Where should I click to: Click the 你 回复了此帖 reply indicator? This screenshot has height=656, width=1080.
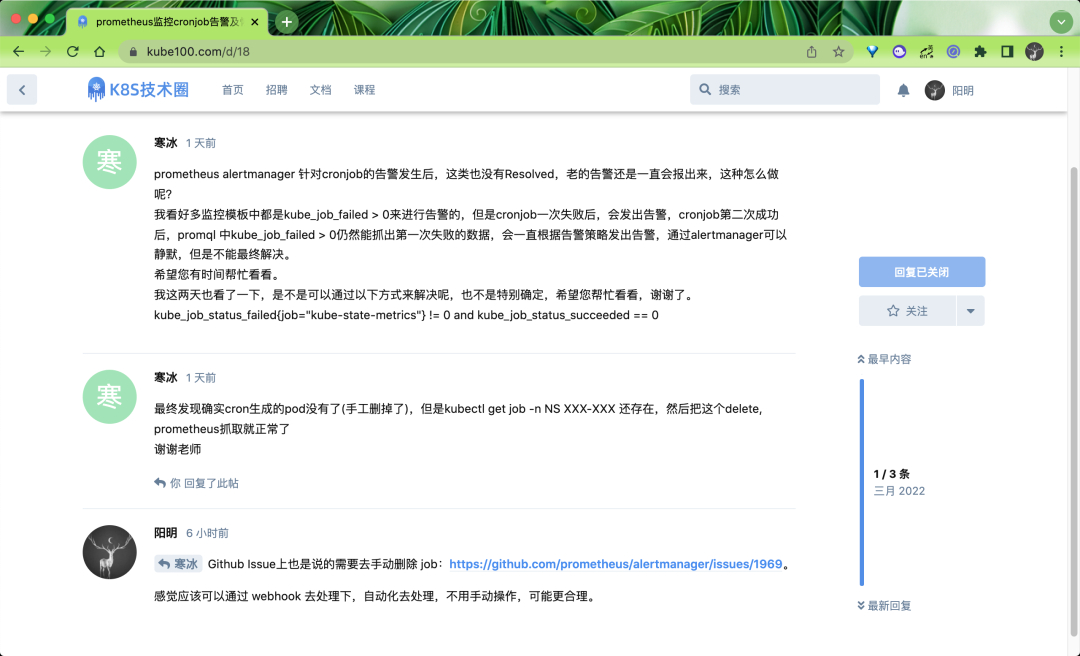(196, 483)
